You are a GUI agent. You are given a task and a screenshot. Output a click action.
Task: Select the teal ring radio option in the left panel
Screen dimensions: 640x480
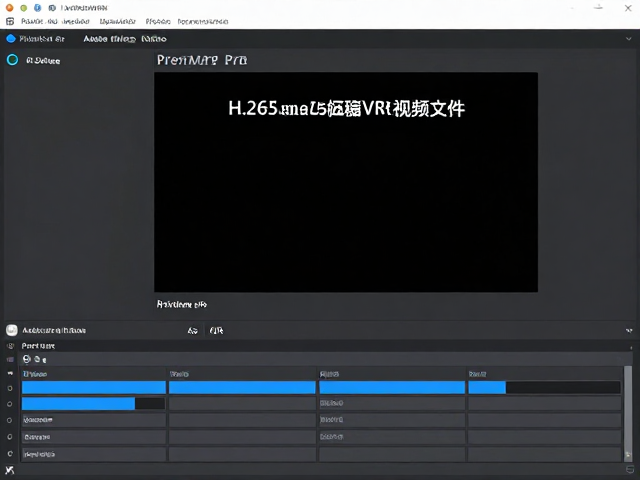point(13,60)
